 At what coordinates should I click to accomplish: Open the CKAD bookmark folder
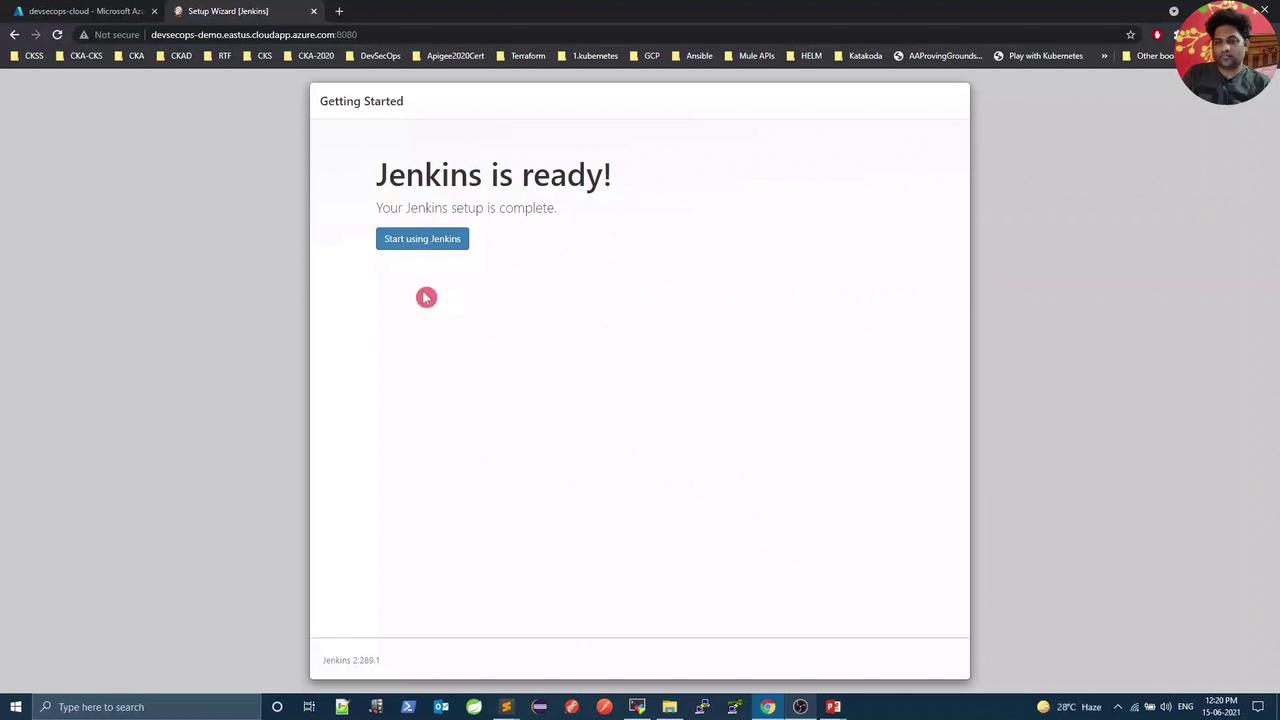pos(174,56)
